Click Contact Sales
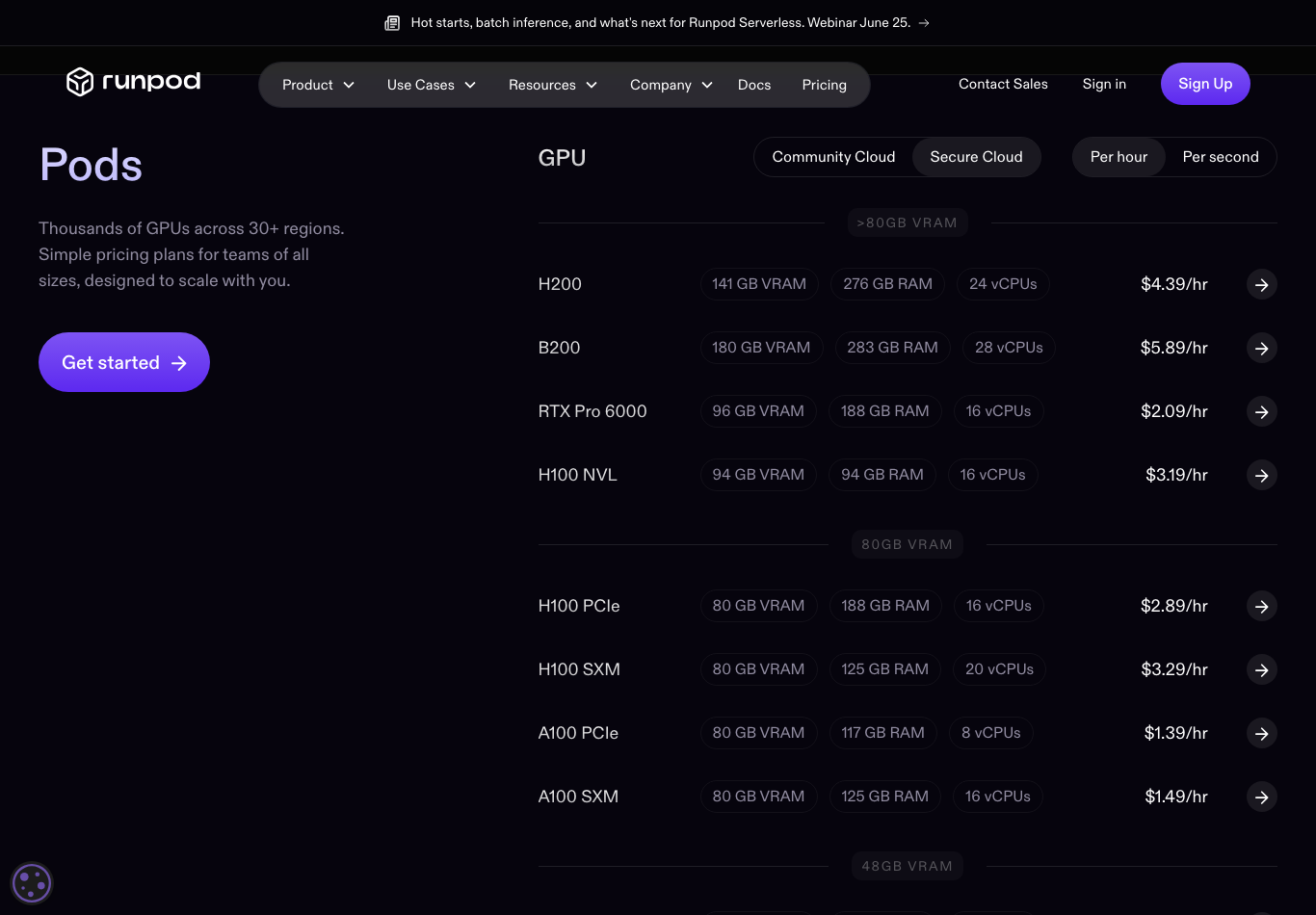Viewport: 1316px width, 915px height. point(1003,84)
